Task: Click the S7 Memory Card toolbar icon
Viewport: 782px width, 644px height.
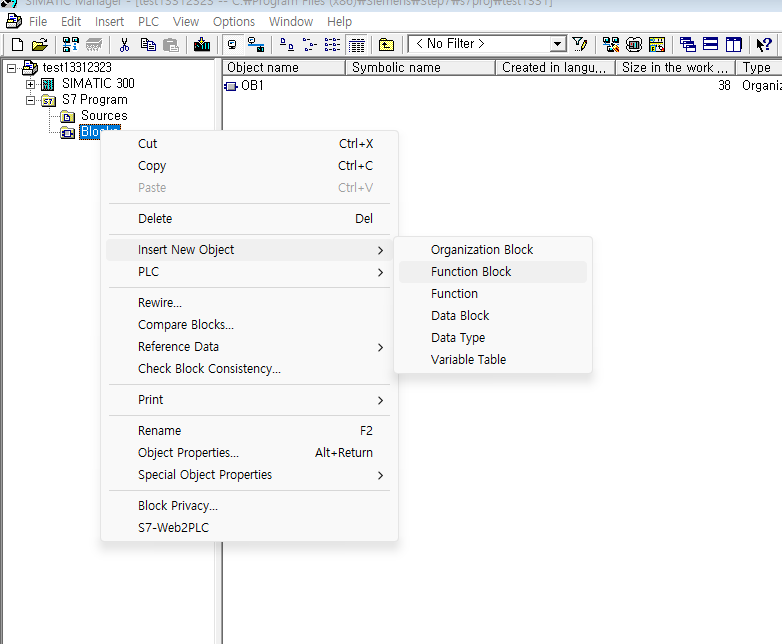Action: coord(94,44)
